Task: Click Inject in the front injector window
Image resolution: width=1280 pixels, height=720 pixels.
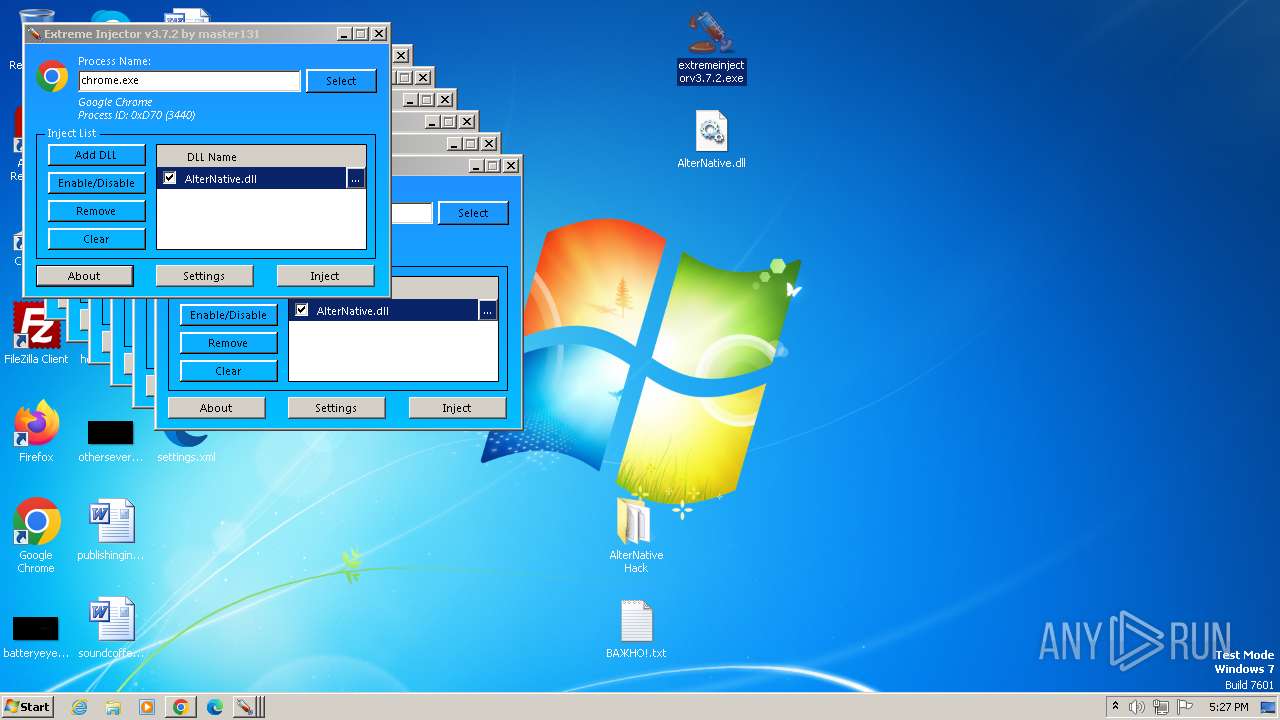Action: pos(325,276)
